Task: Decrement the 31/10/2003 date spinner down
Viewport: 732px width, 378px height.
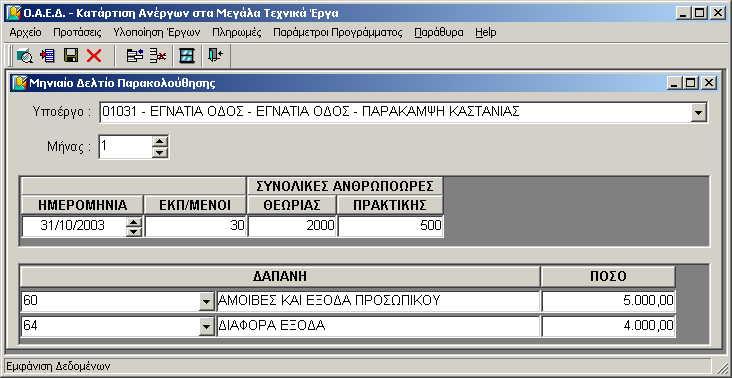Action: [x=134, y=231]
